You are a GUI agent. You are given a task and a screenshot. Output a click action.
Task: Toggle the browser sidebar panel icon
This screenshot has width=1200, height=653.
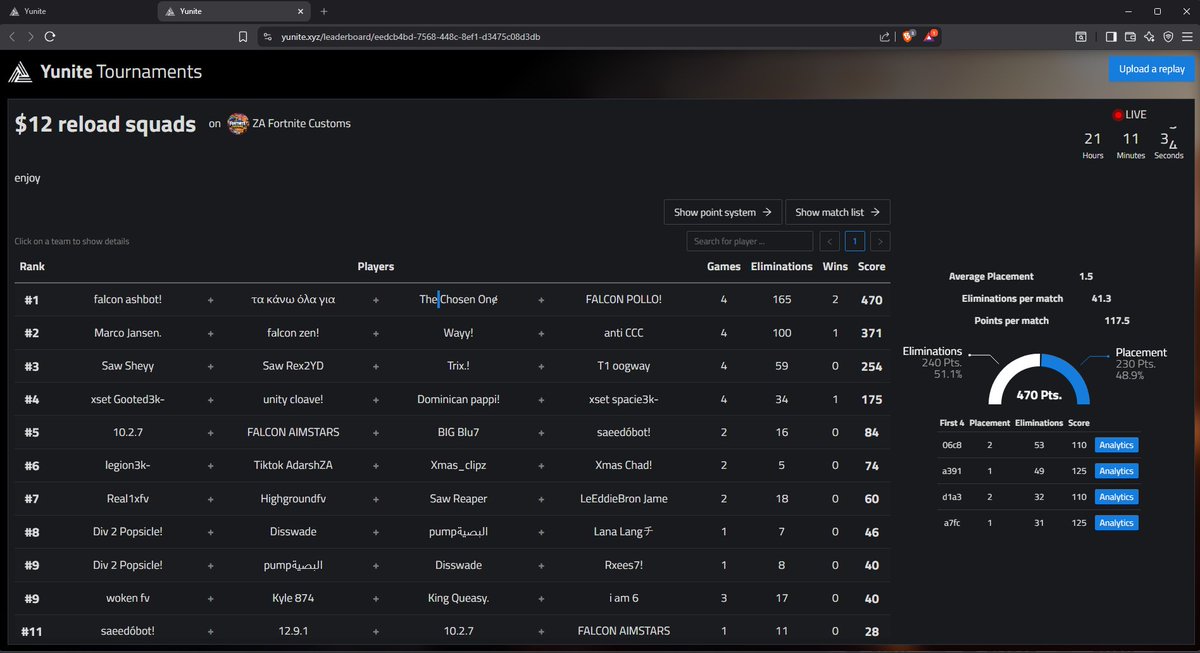(x=1111, y=36)
